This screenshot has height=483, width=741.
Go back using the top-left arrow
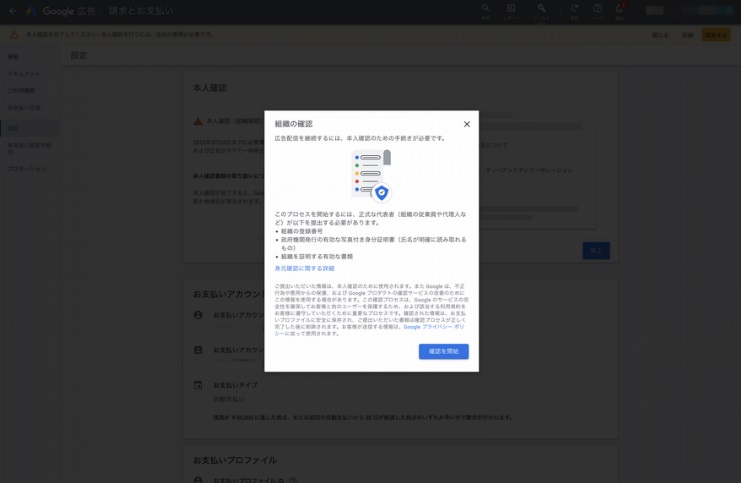point(13,11)
